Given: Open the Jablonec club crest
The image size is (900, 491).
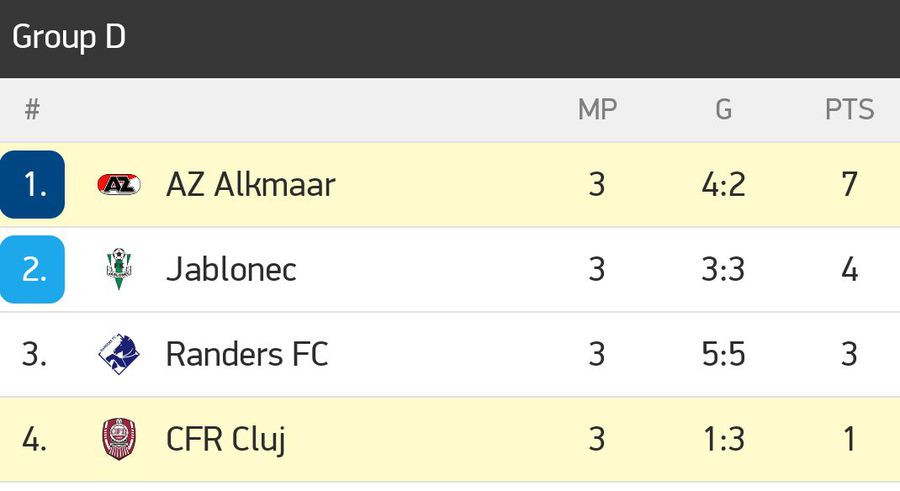Looking at the screenshot, I should (119, 269).
